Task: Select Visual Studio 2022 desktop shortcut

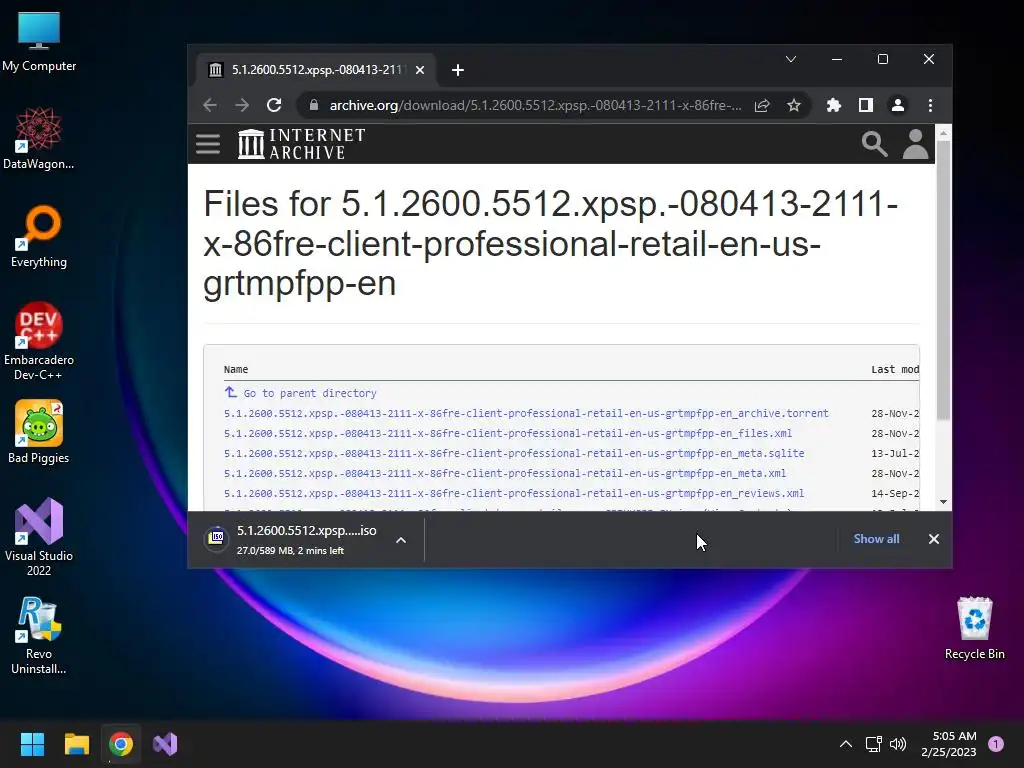Action: pos(39,537)
